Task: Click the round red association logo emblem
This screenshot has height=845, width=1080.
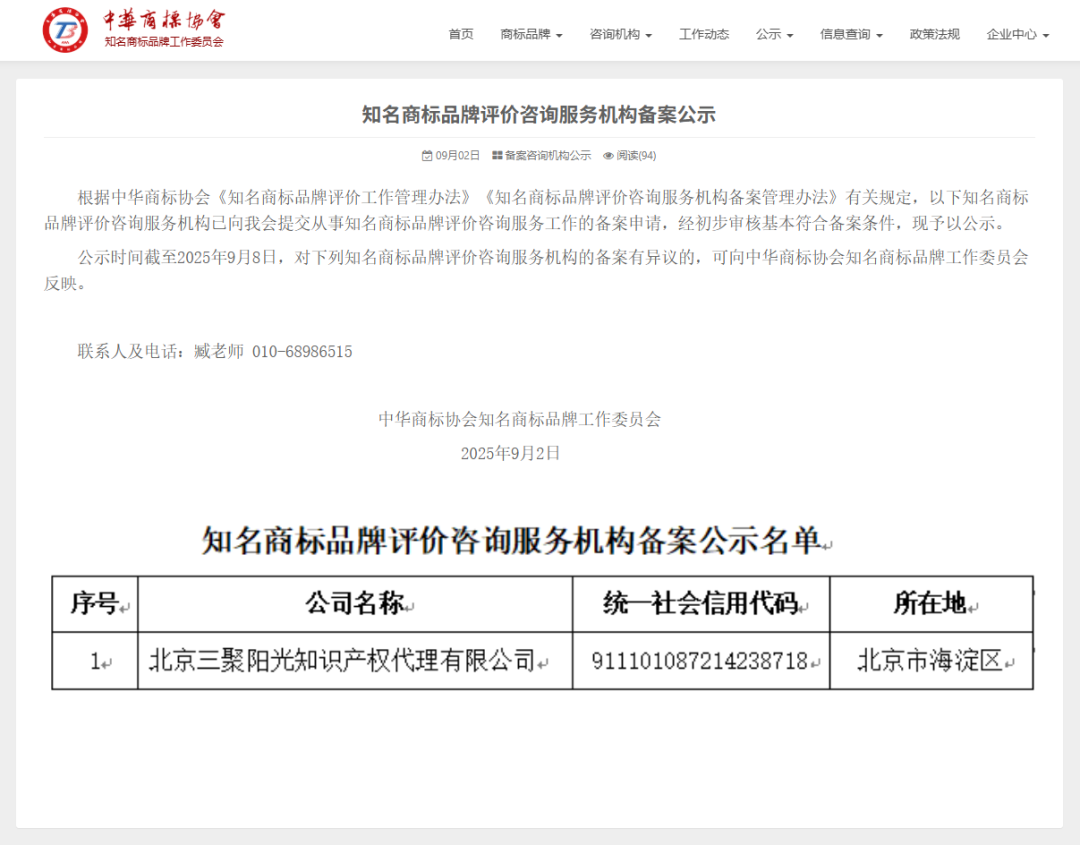Action: 65,30
